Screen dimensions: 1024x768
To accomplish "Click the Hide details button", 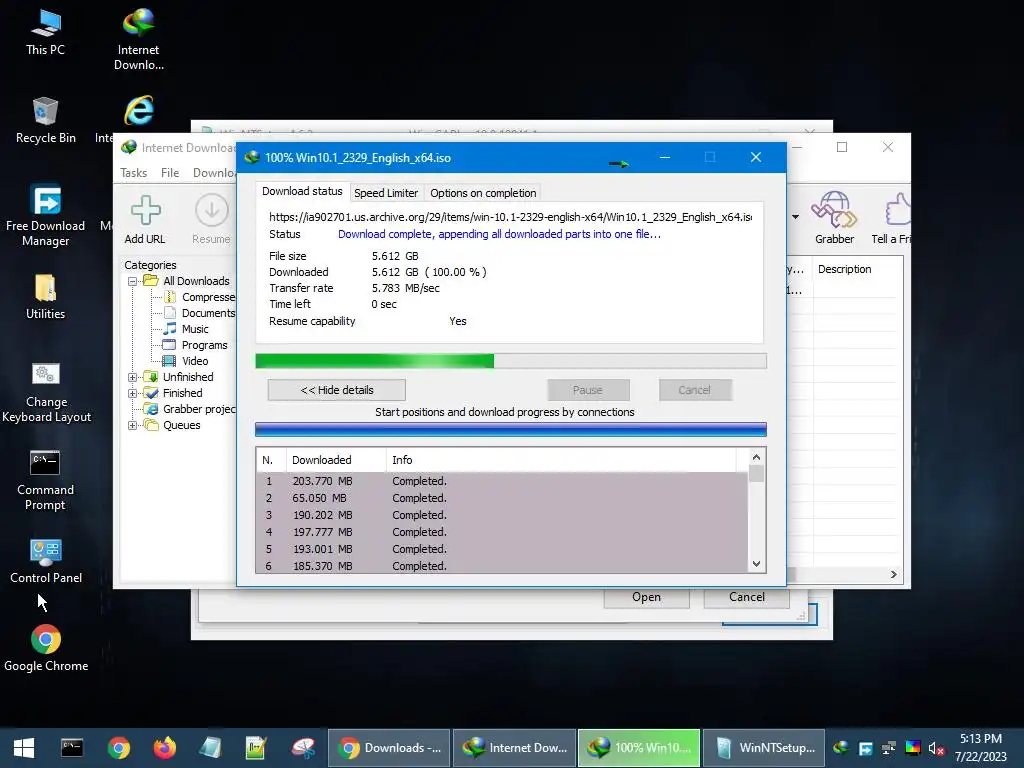I will [336, 391].
